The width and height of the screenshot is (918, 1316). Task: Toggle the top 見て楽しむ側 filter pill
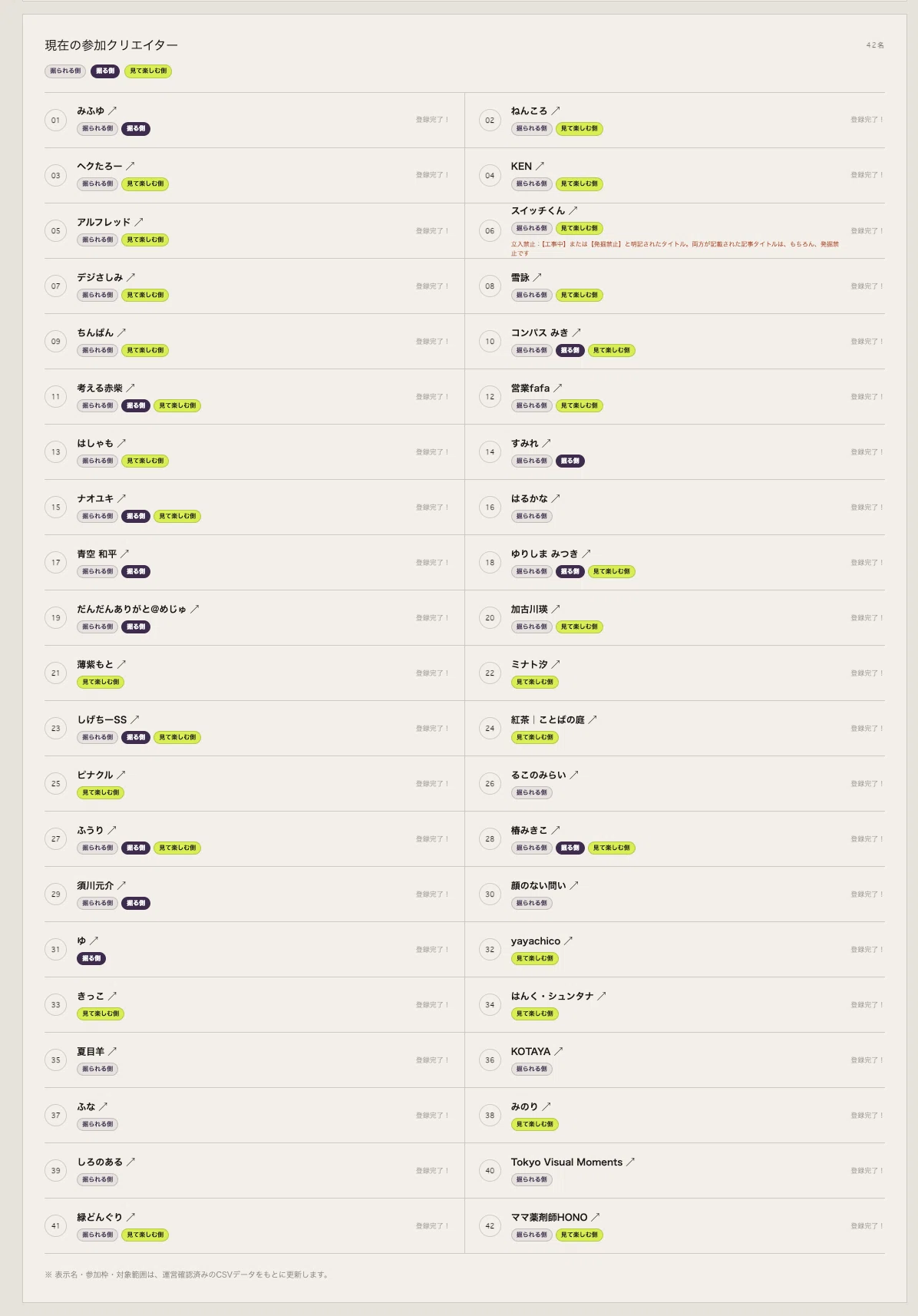click(x=148, y=71)
